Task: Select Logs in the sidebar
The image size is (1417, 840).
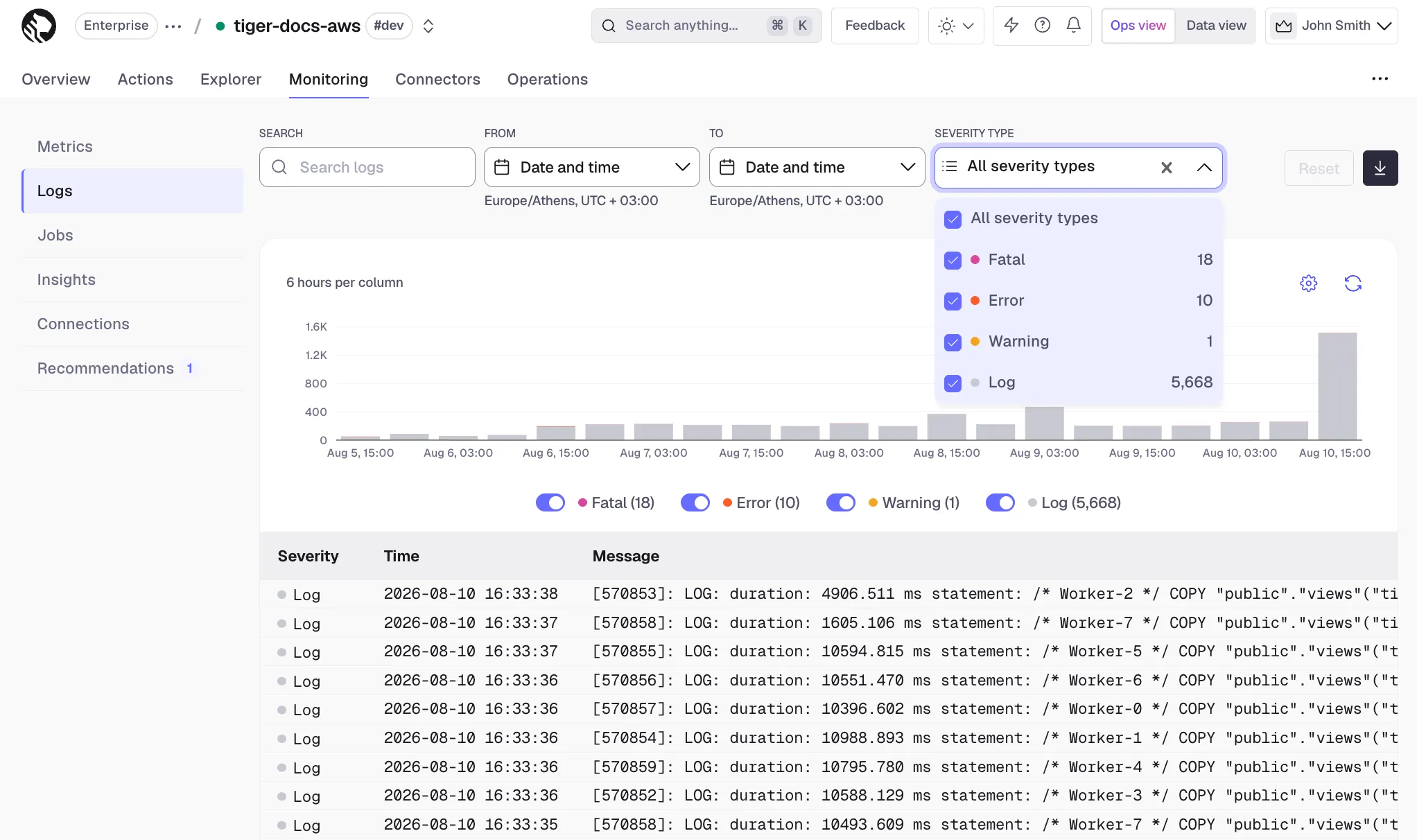Action: click(x=132, y=191)
